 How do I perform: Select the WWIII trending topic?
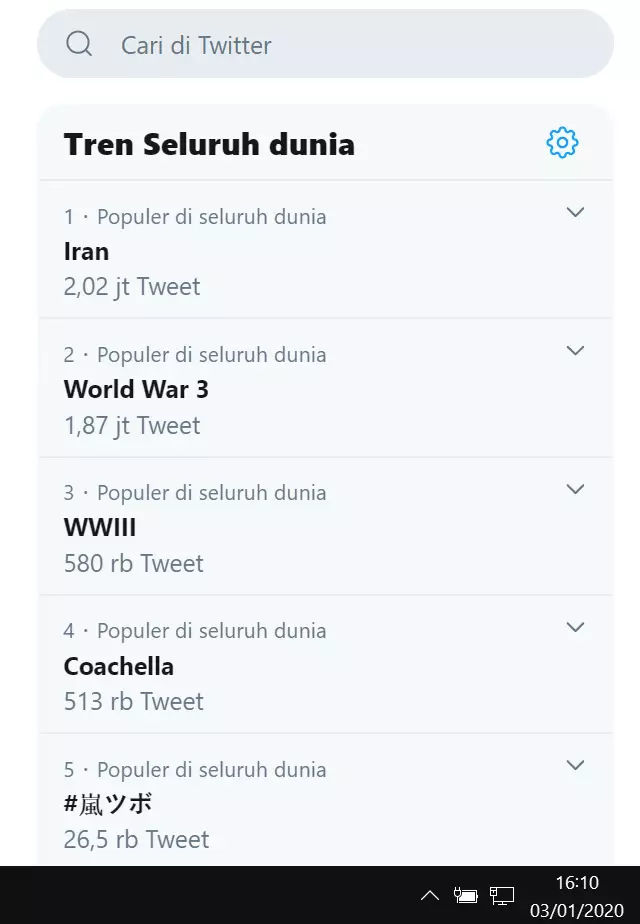click(100, 527)
